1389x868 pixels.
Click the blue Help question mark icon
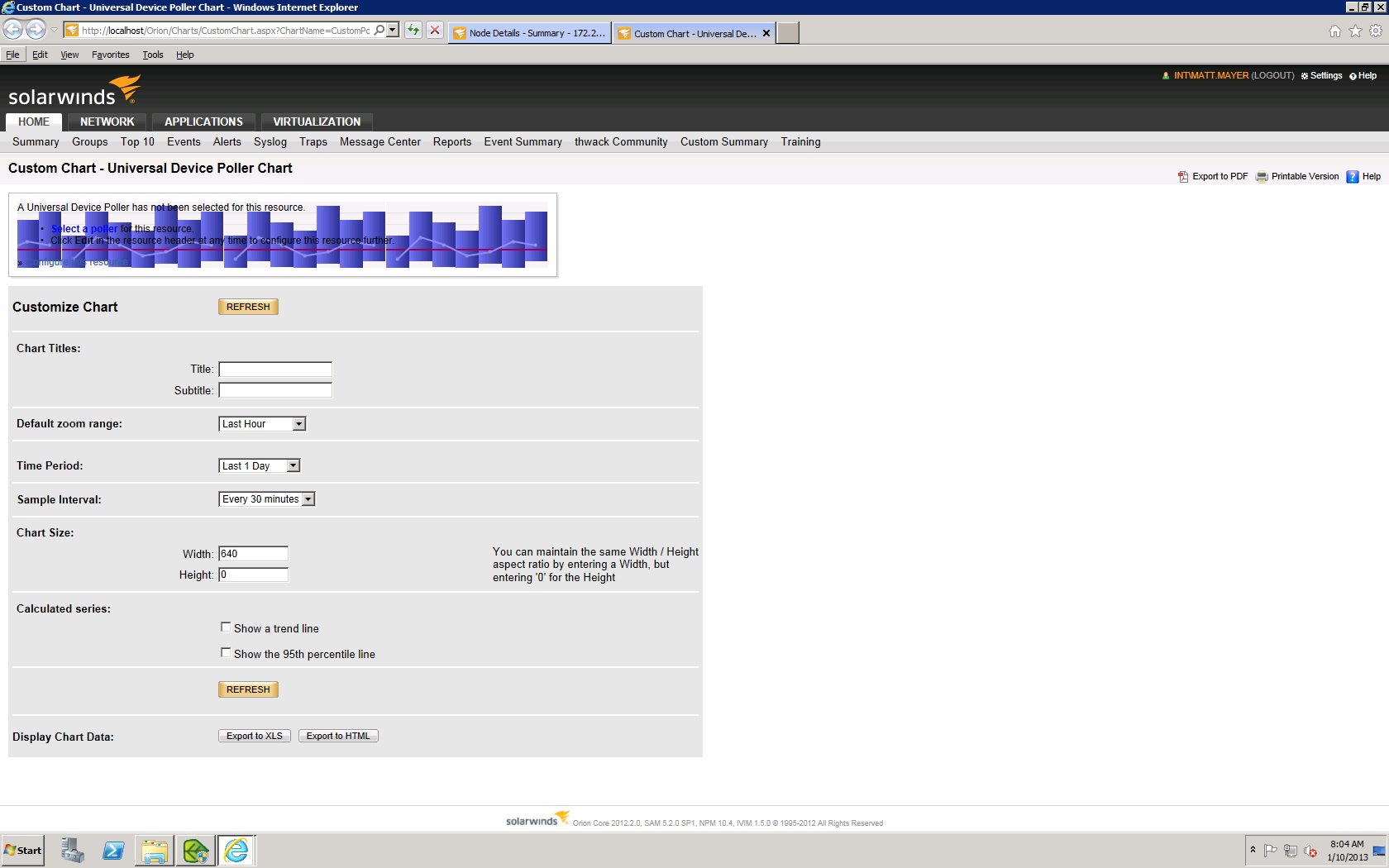[x=1353, y=177]
